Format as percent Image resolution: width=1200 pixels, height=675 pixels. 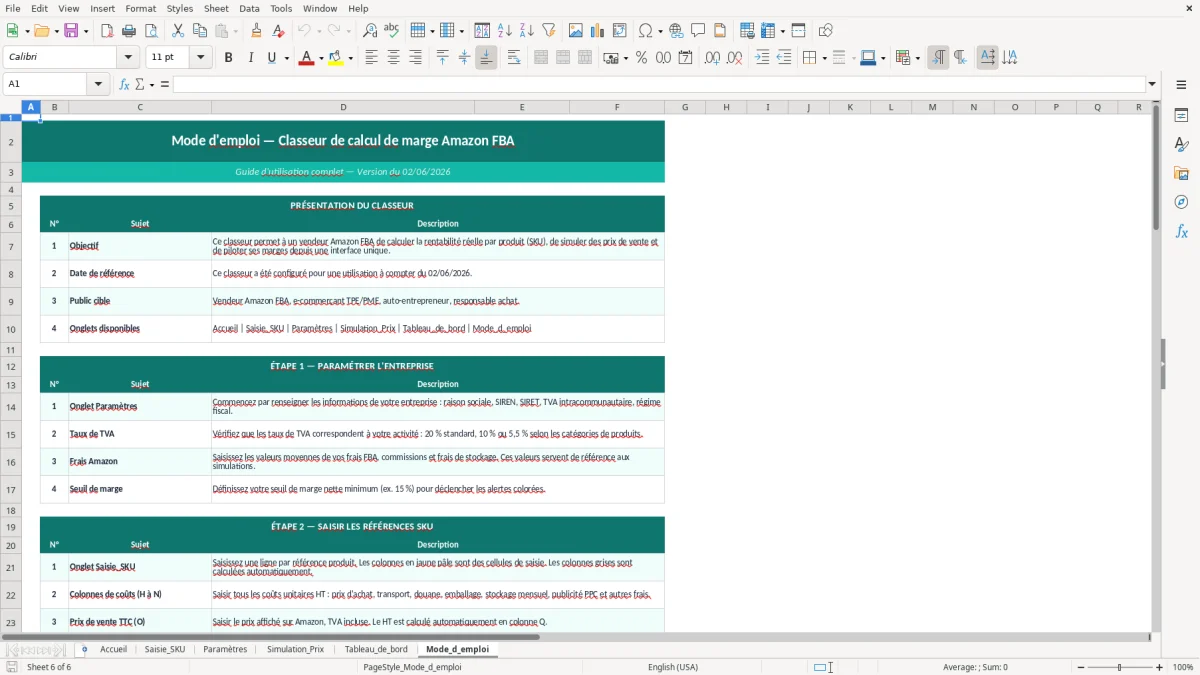point(641,58)
